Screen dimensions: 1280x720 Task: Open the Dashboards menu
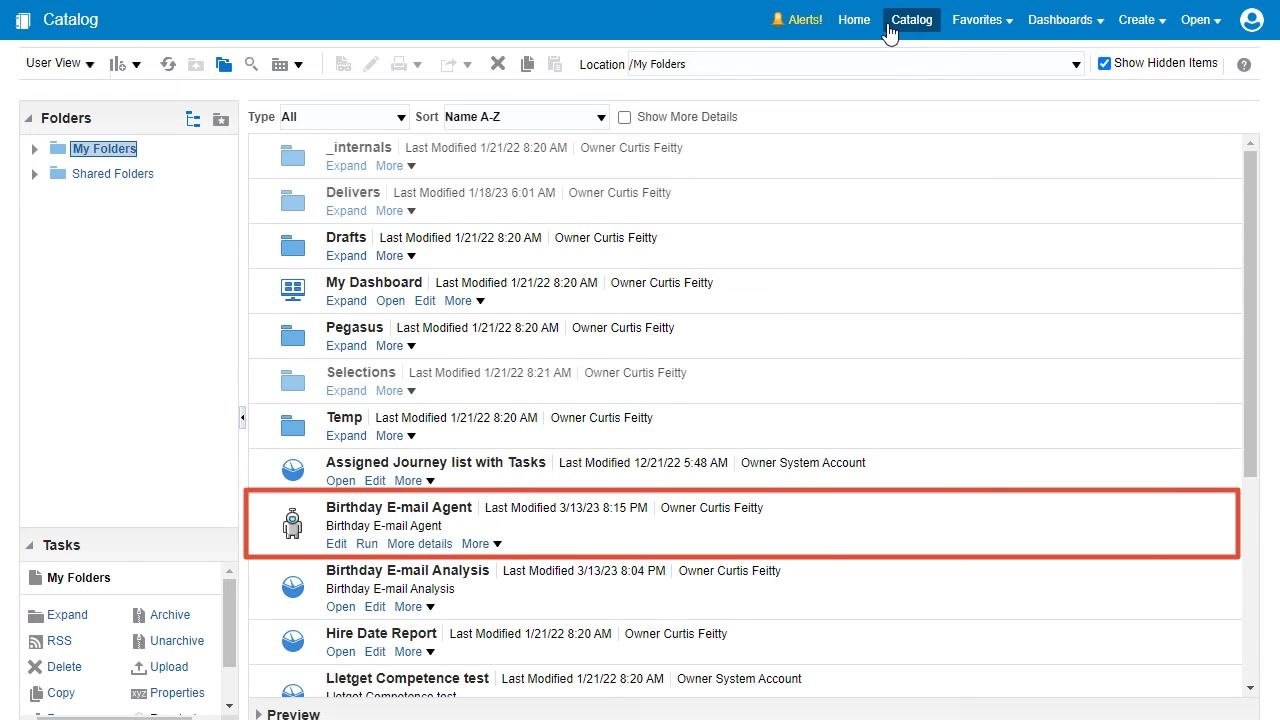[x=1066, y=19]
